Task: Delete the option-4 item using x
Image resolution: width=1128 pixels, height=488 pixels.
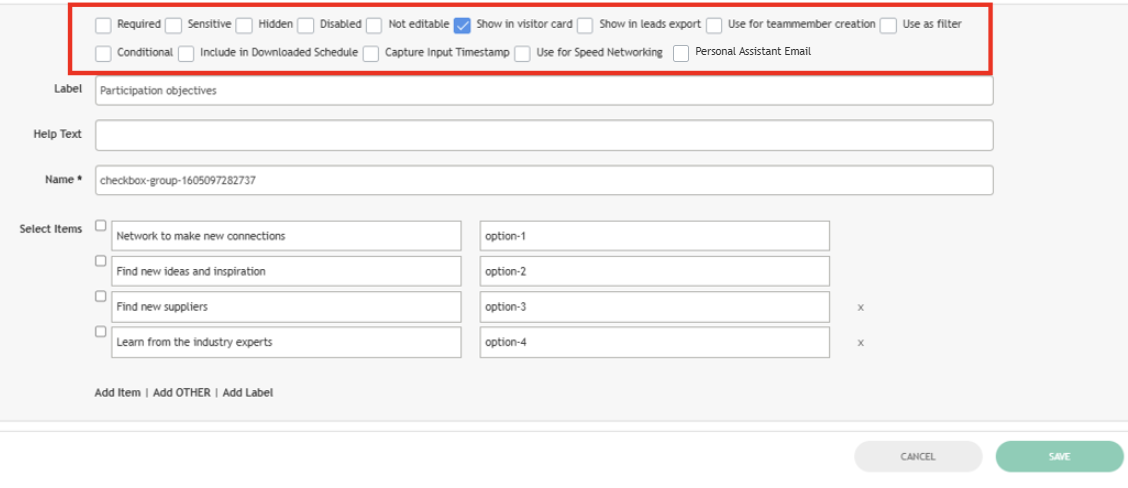Action: click(x=860, y=343)
